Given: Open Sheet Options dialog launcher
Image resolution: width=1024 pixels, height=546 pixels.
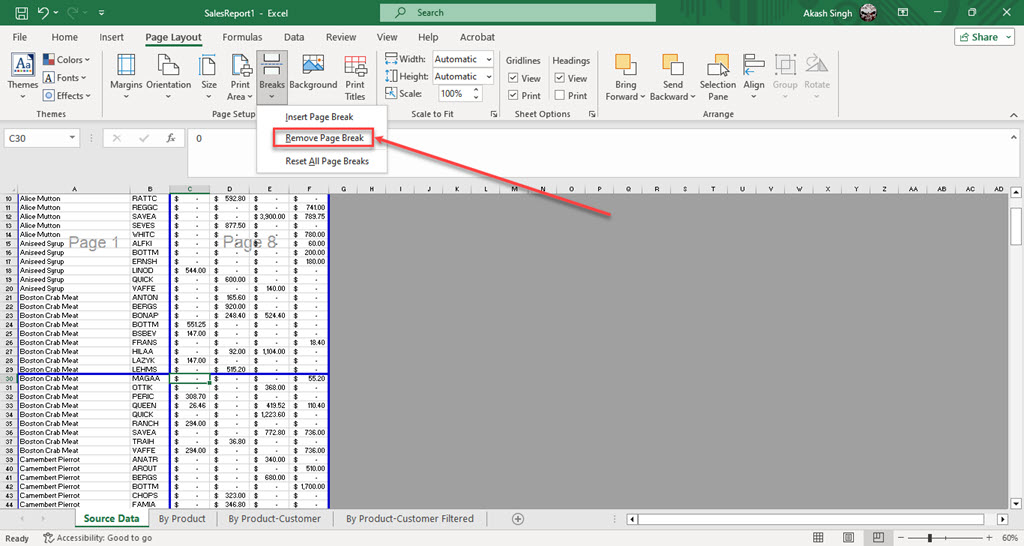Looking at the screenshot, I should (592, 114).
